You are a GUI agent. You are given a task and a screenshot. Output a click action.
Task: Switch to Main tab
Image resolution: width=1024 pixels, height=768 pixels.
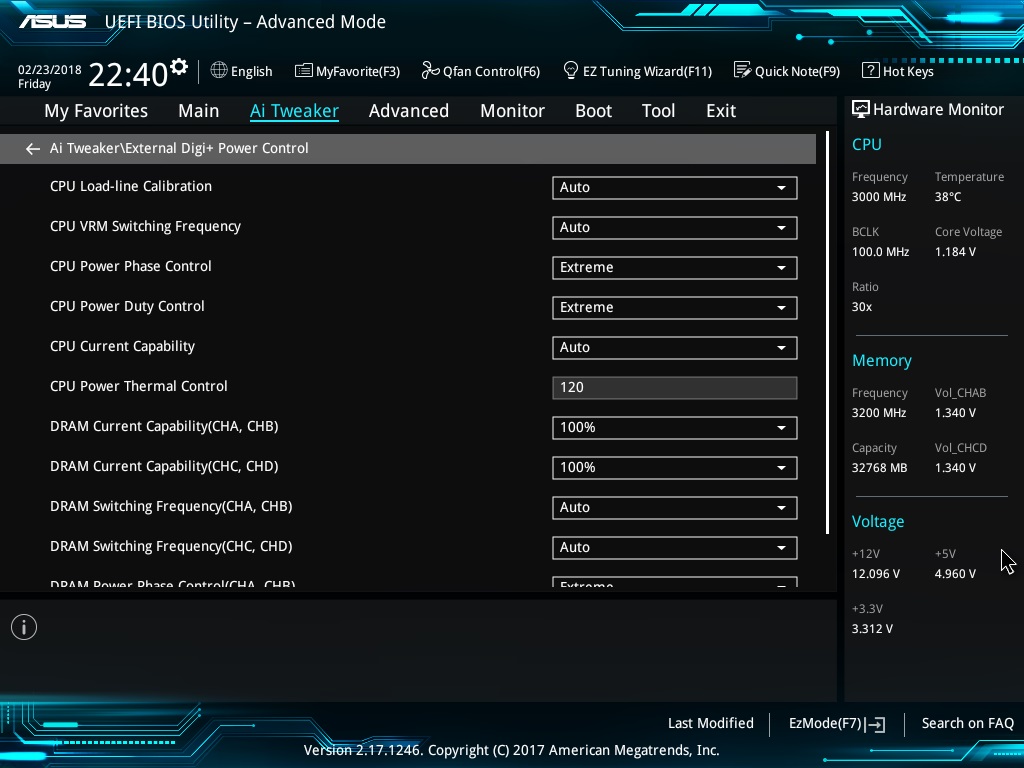coord(199,111)
